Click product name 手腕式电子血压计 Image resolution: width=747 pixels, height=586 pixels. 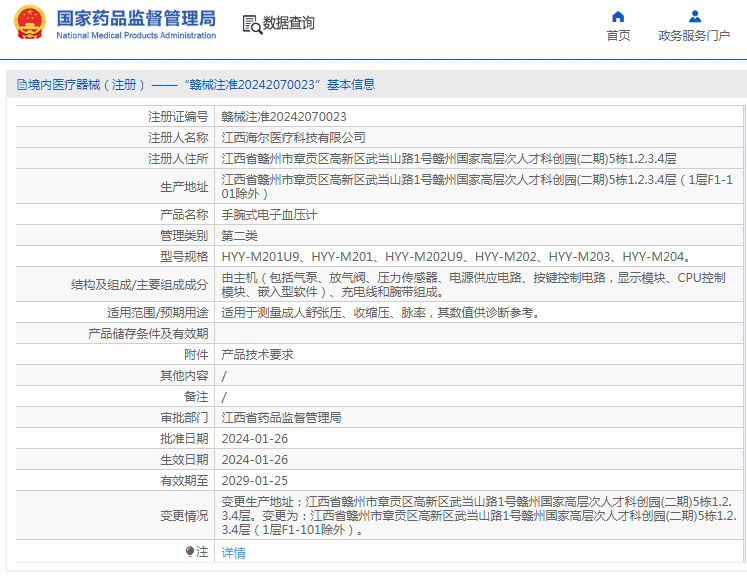(x=269, y=215)
